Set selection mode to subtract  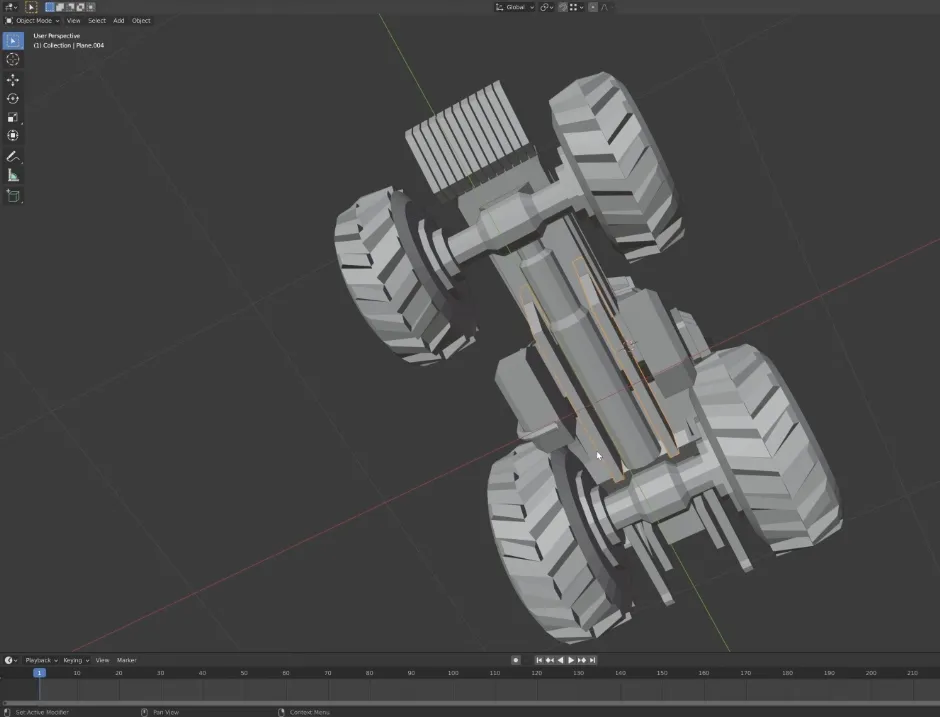click(x=70, y=7)
